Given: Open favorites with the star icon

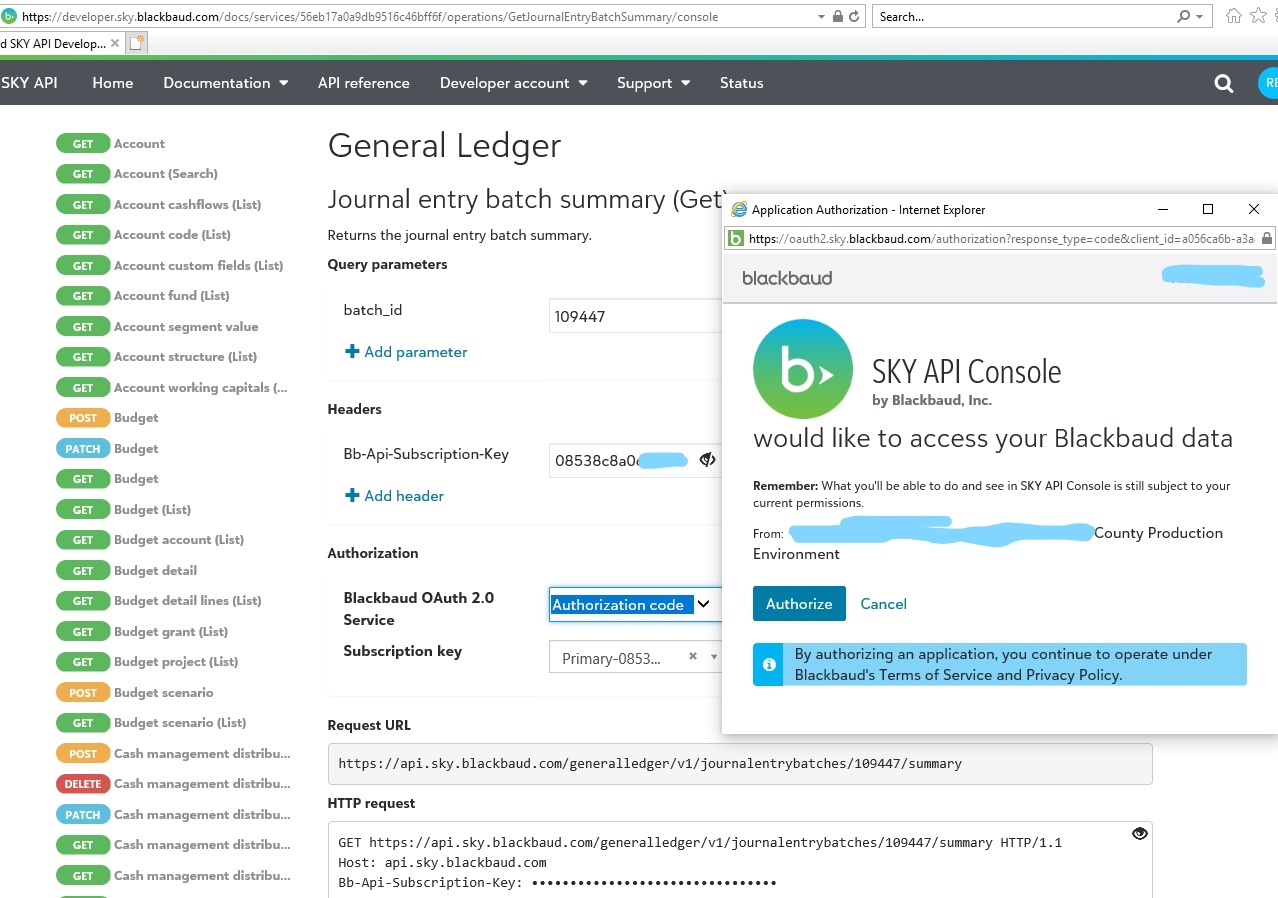Looking at the screenshot, I should click(x=1256, y=16).
